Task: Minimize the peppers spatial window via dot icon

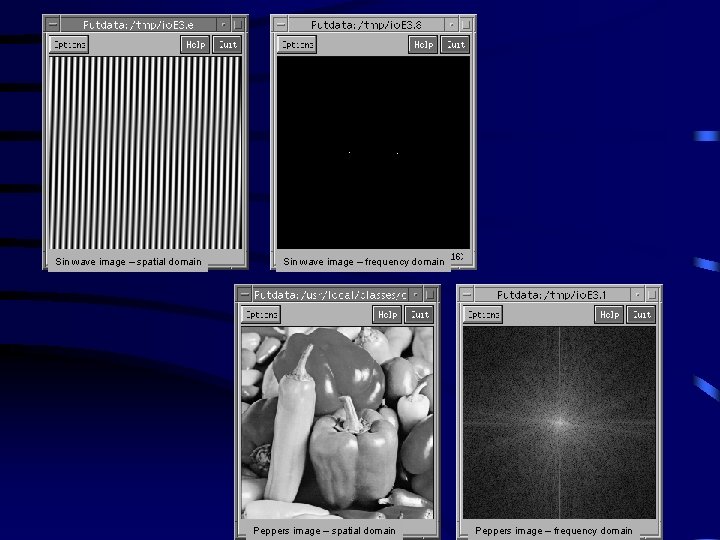Action: click(415, 294)
